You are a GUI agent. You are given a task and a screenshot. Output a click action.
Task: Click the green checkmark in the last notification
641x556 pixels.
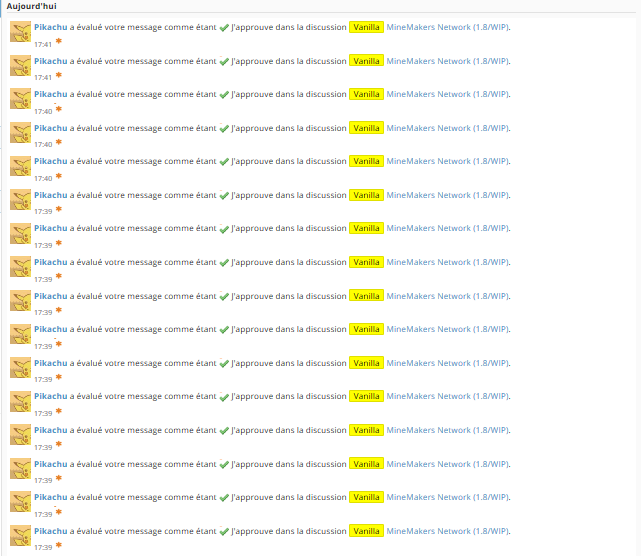click(224, 531)
